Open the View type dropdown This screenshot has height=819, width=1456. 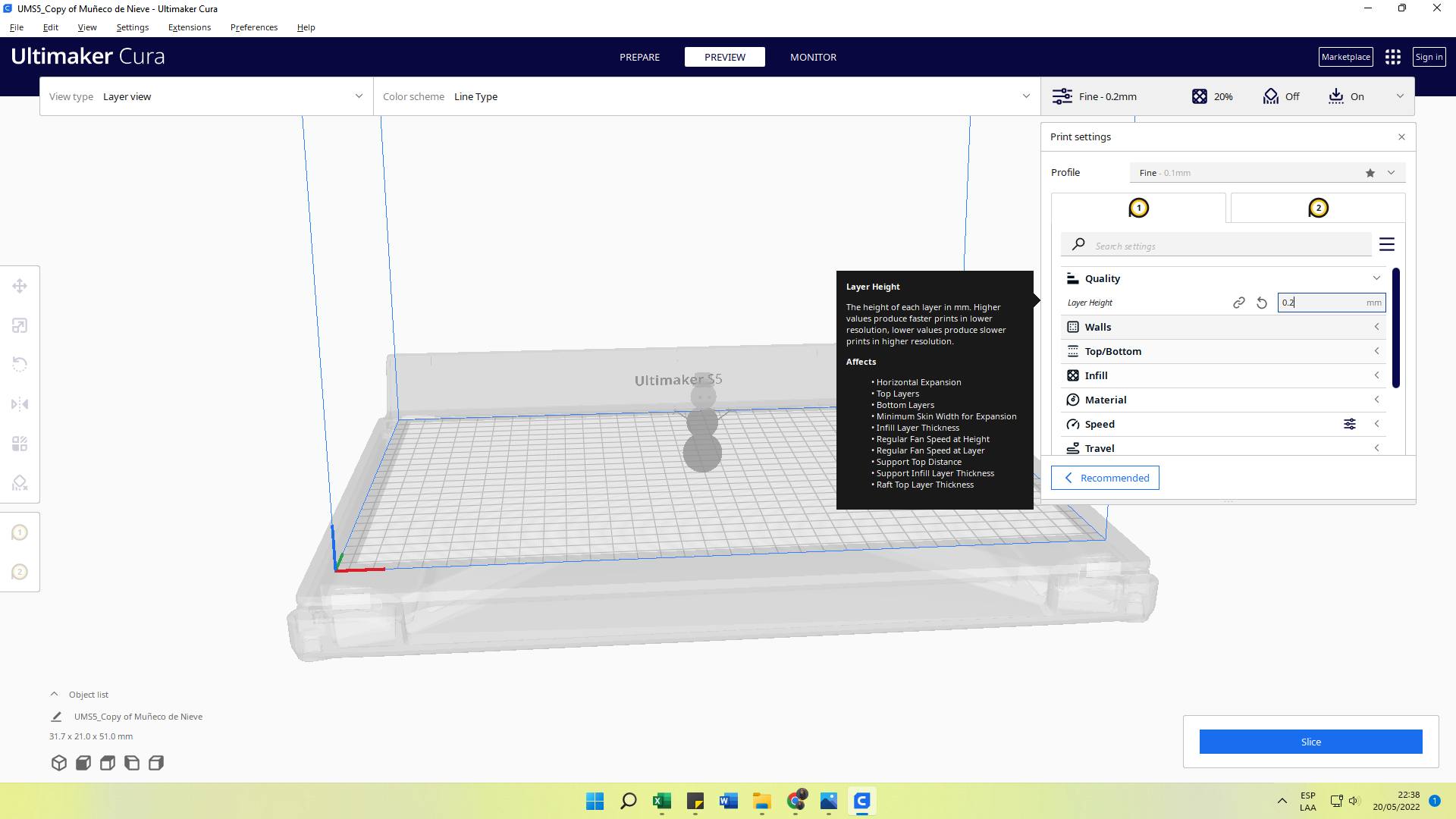[206, 96]
